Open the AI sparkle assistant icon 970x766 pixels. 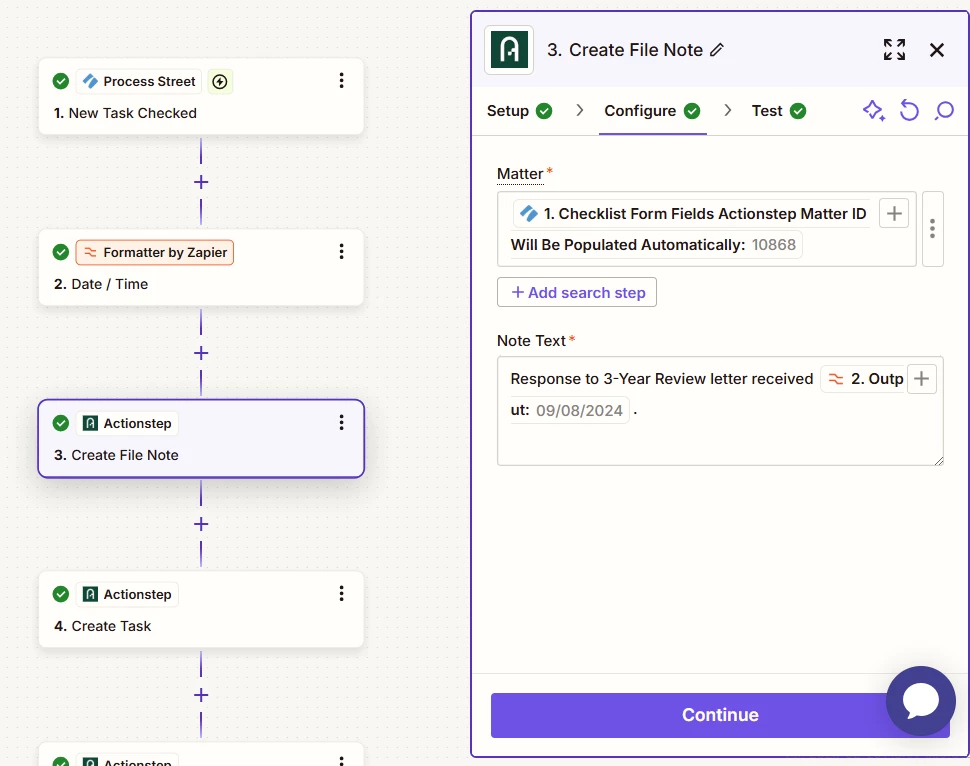click(x=874, y=111)
